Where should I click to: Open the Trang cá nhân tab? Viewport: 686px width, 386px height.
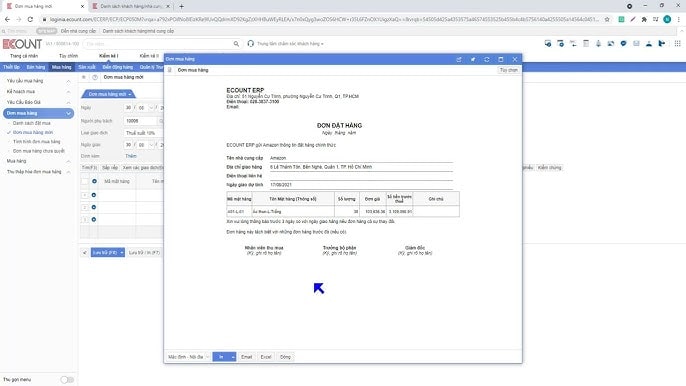click(24, 56)
